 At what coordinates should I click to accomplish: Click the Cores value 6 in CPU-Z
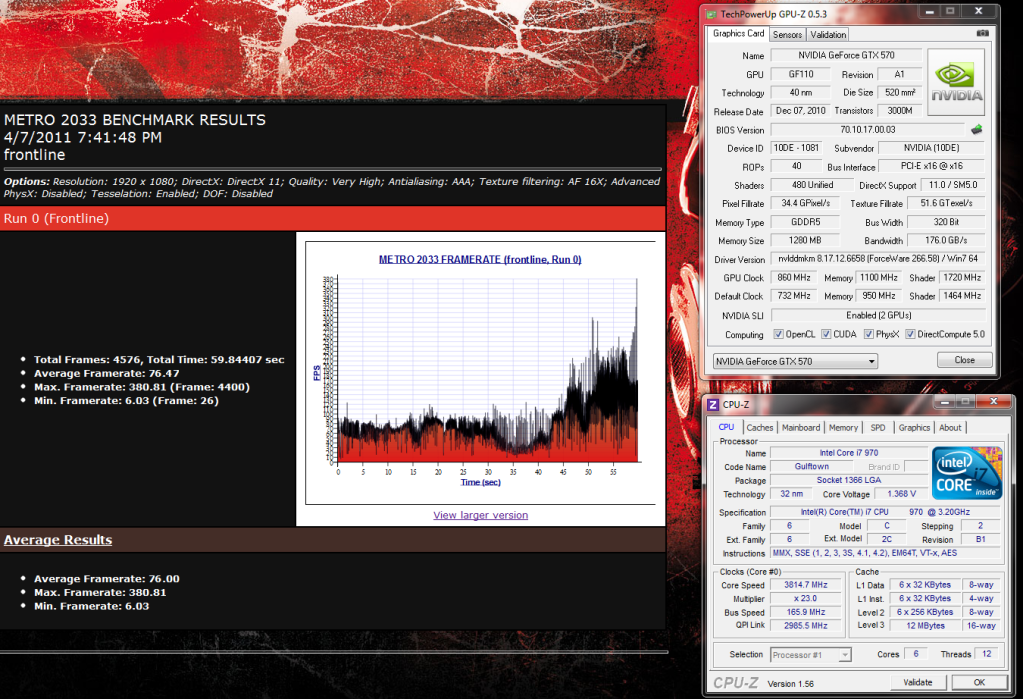click(915, 654)
